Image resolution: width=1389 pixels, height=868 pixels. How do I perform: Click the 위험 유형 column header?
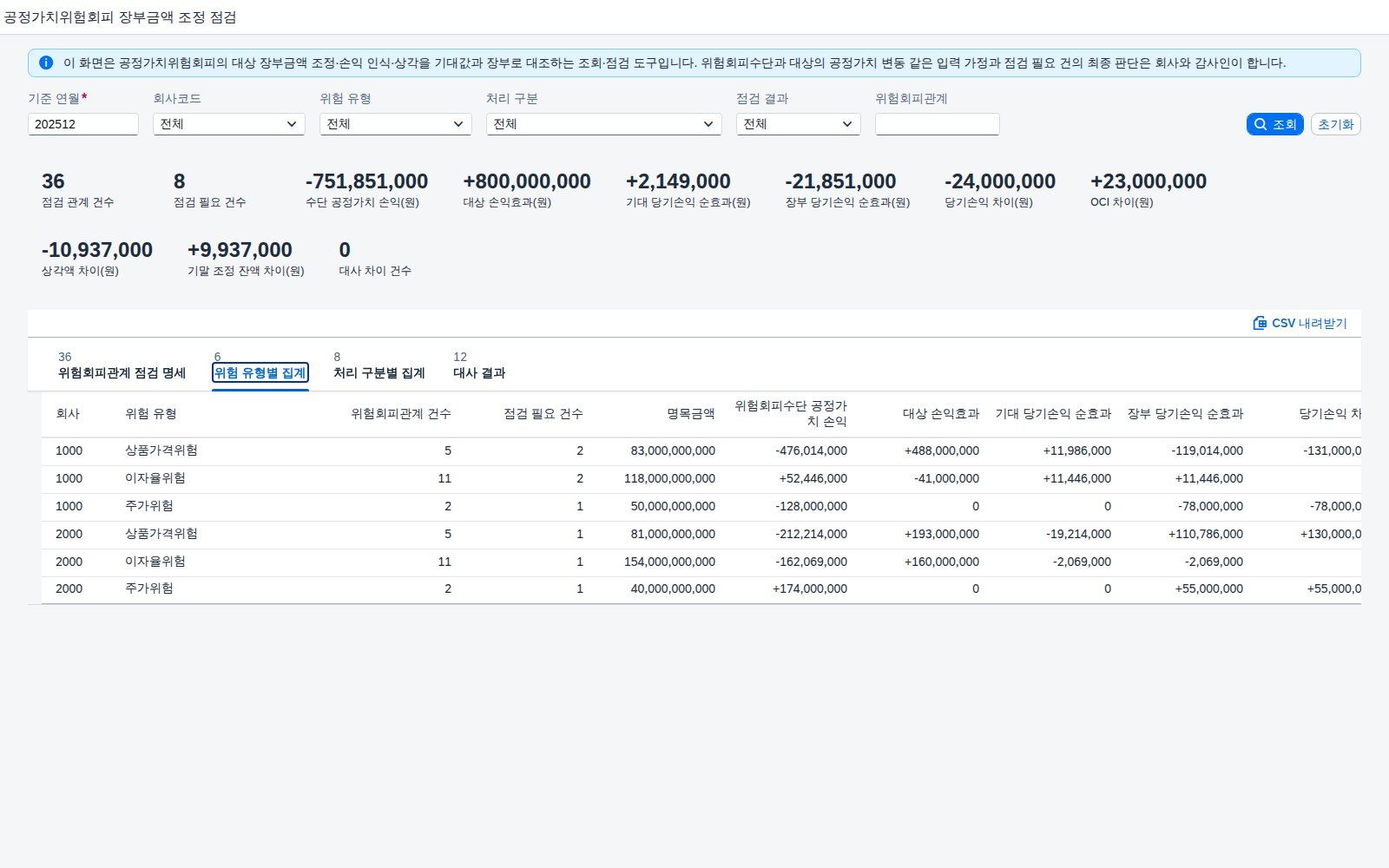pyautogui.click(x=151, y=414)
